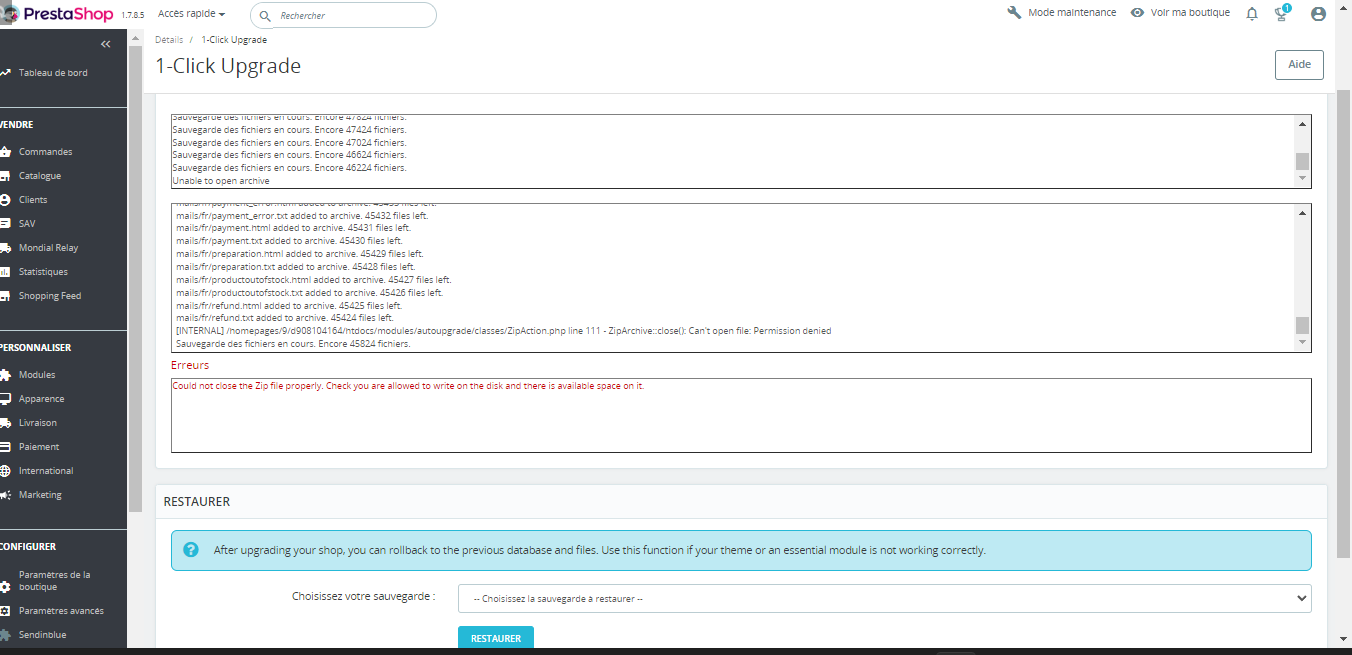Open the Commandes menu

click(x=45, y=152)
